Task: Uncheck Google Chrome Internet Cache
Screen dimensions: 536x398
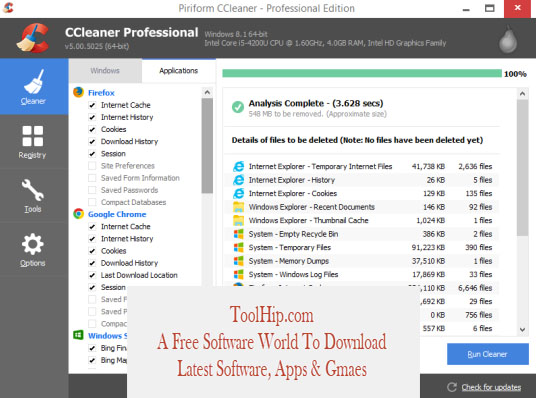Action: coord(92,226)
